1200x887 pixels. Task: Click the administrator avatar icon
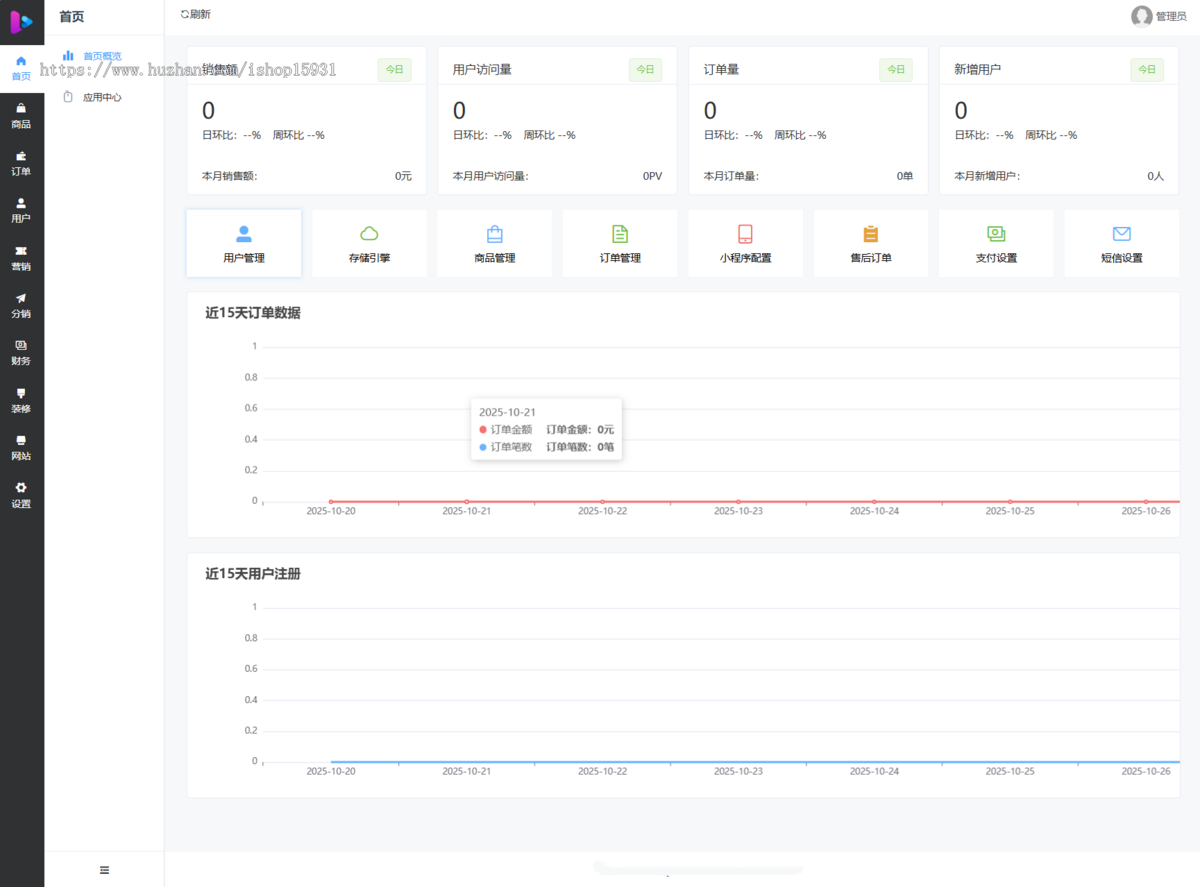coord(1141,16)
